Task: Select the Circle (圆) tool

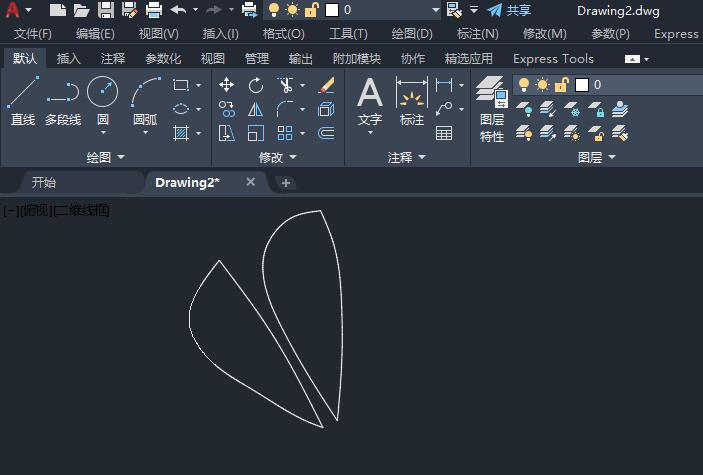Action: pos(103,100)
